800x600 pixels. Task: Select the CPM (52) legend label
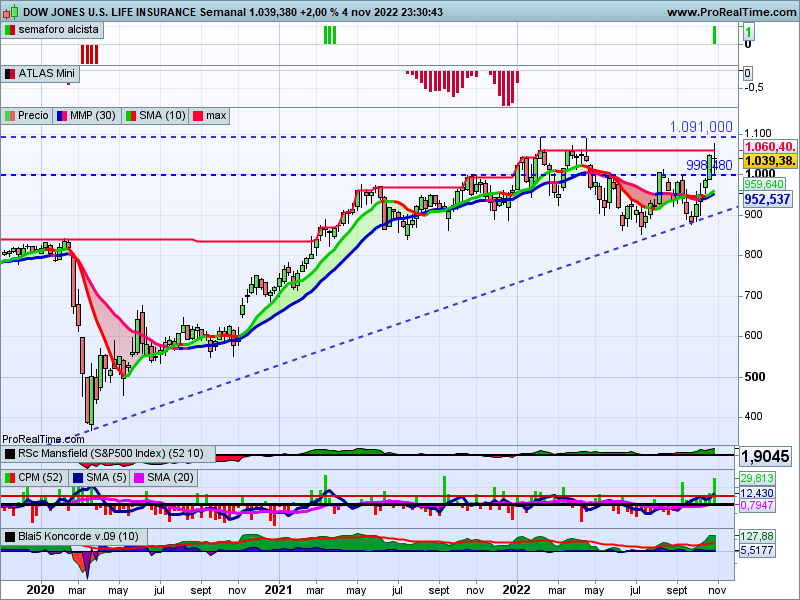click(40, 478)
